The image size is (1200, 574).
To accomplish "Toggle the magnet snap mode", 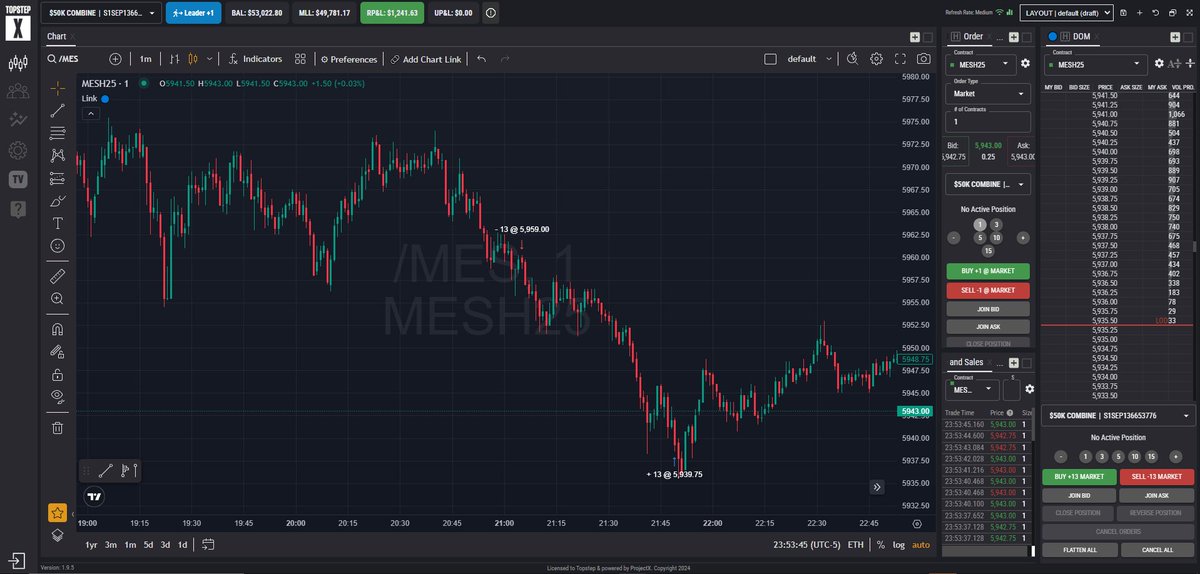I will [57, 328].
